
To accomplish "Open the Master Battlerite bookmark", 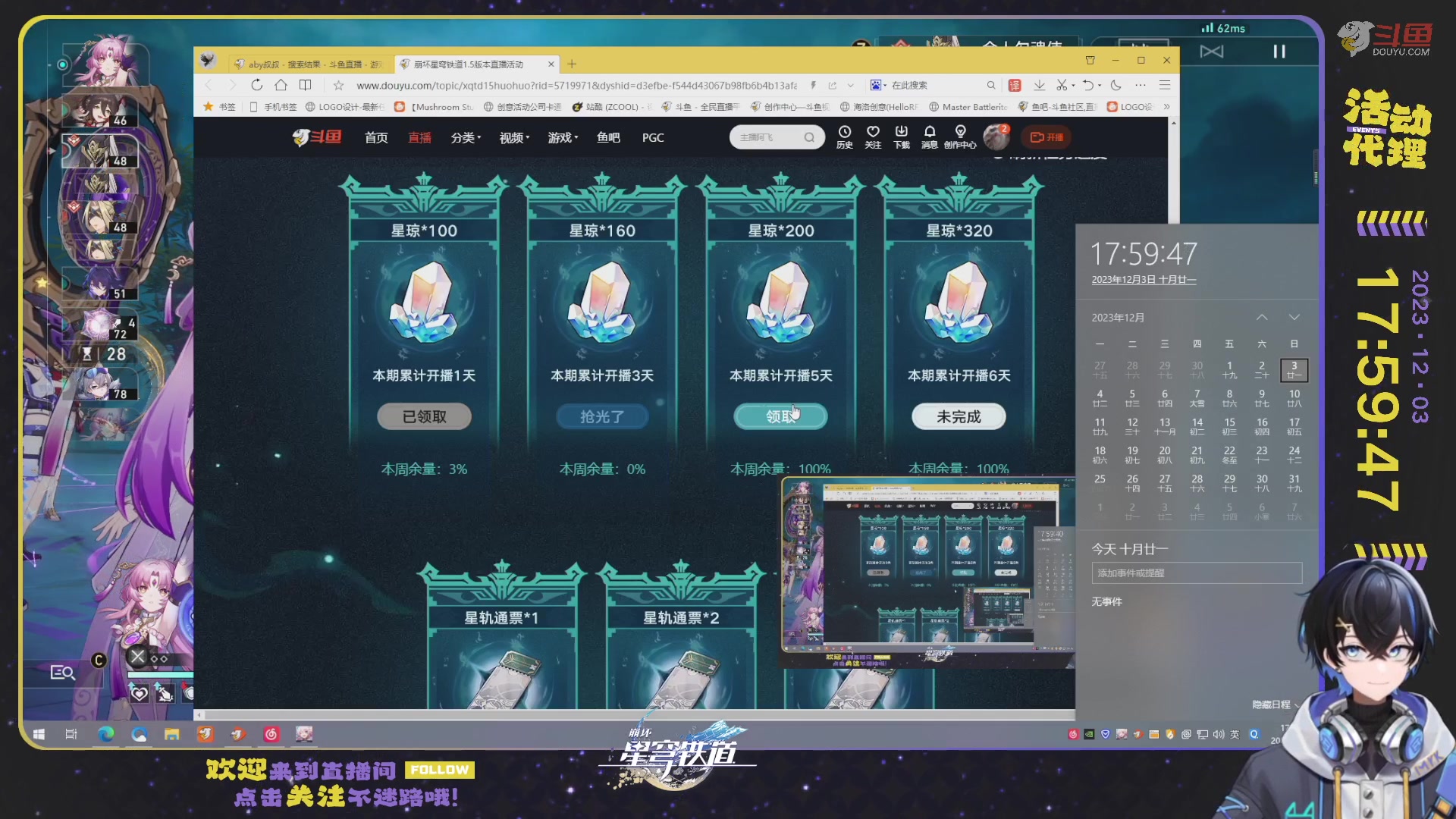I will coord(968,107).
